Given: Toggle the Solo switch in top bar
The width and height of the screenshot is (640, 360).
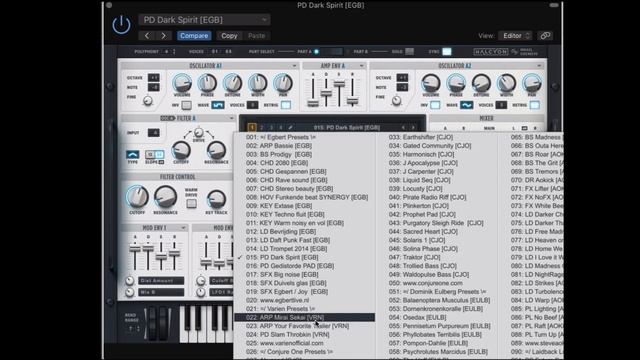Looking at the screenshot, I should 409,52.
